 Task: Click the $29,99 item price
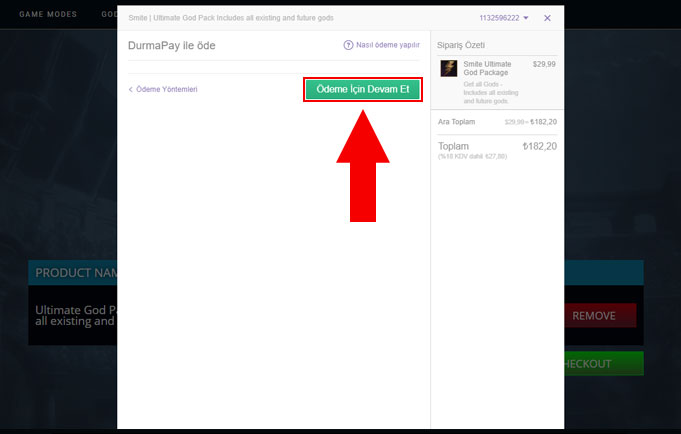(x=545, y=64)
